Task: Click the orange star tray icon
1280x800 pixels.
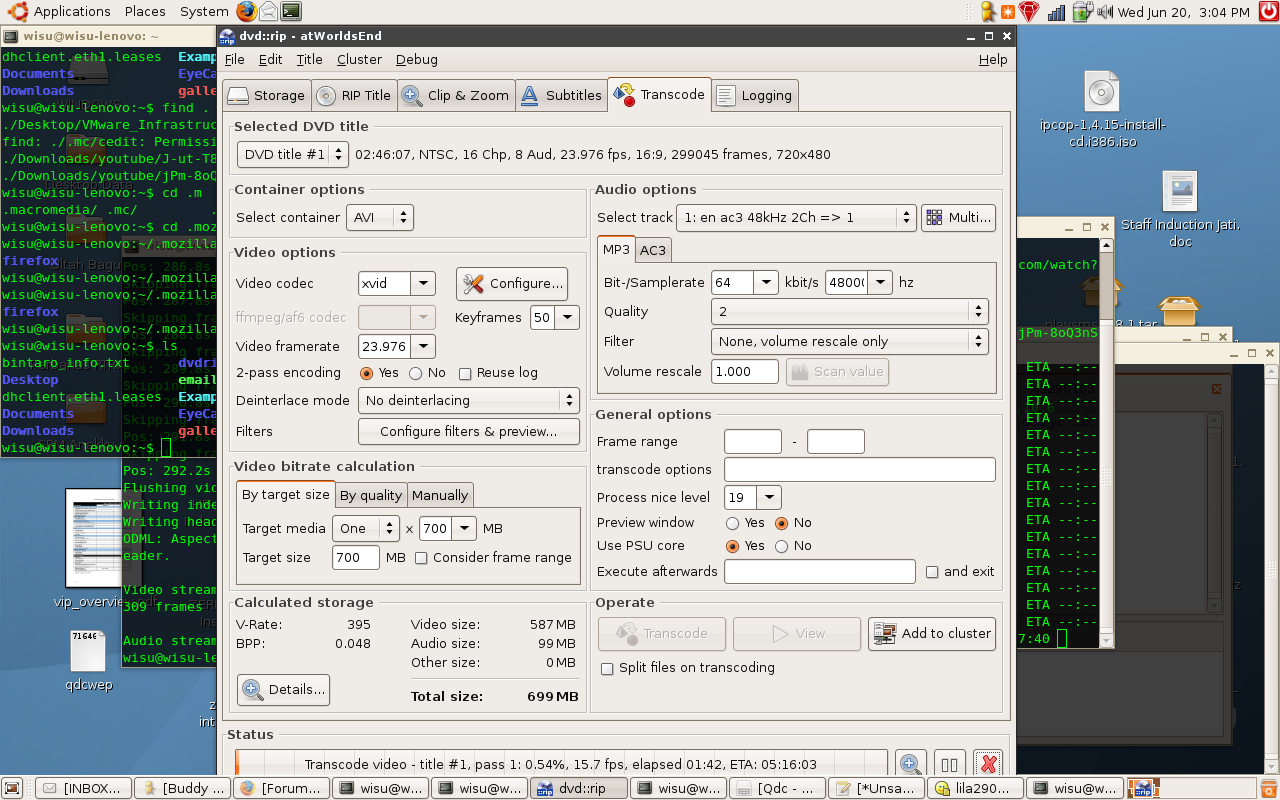Action: 1008,12
